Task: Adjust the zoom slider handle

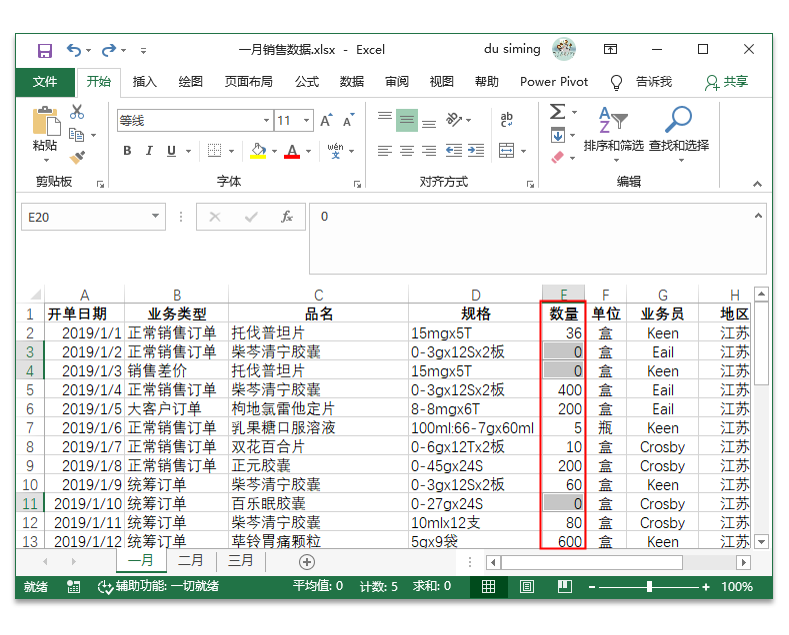Action: click(649, 587)
